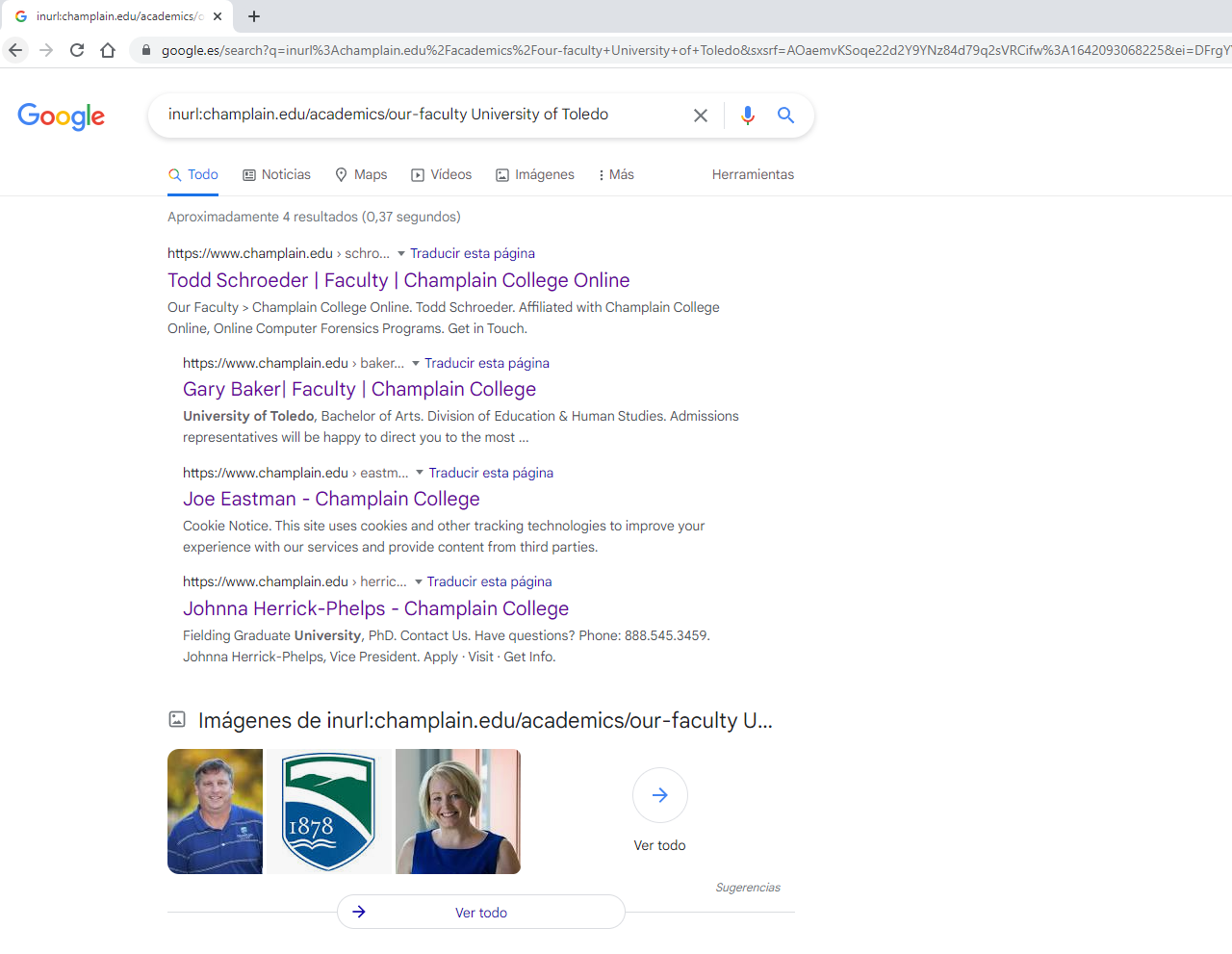Open Herramientas search tools

coord(753,174)
